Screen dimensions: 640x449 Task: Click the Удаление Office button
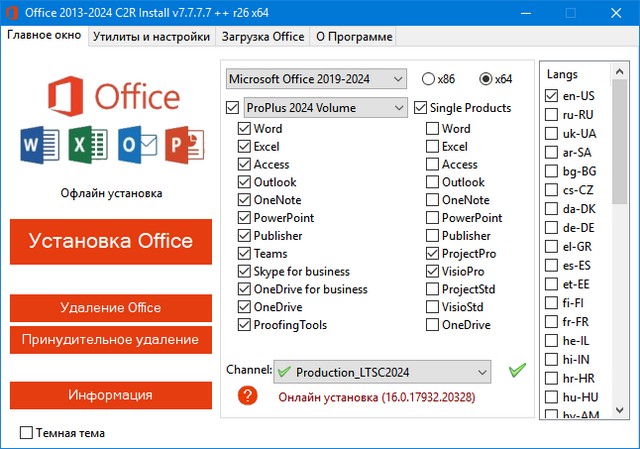[x=111, y=307]
